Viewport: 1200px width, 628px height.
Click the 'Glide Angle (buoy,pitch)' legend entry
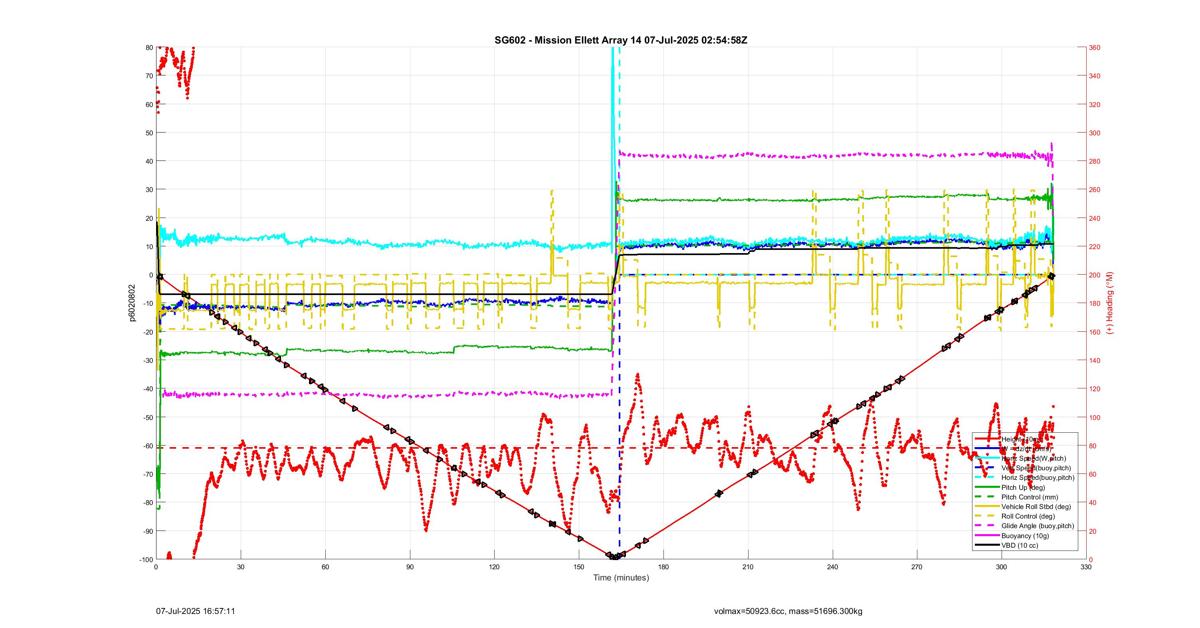1038,526
